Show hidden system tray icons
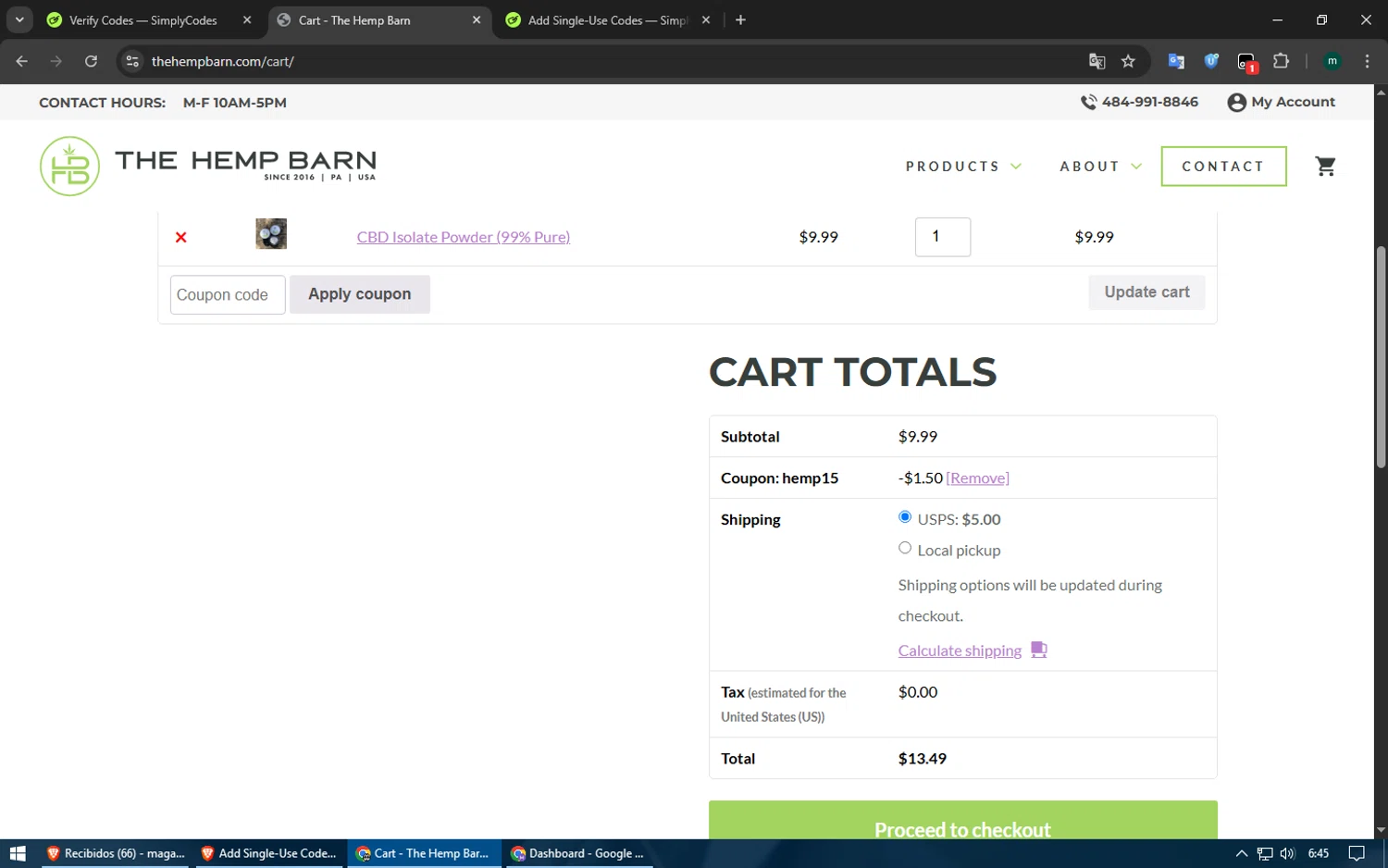 click(x=1242, y=853)
